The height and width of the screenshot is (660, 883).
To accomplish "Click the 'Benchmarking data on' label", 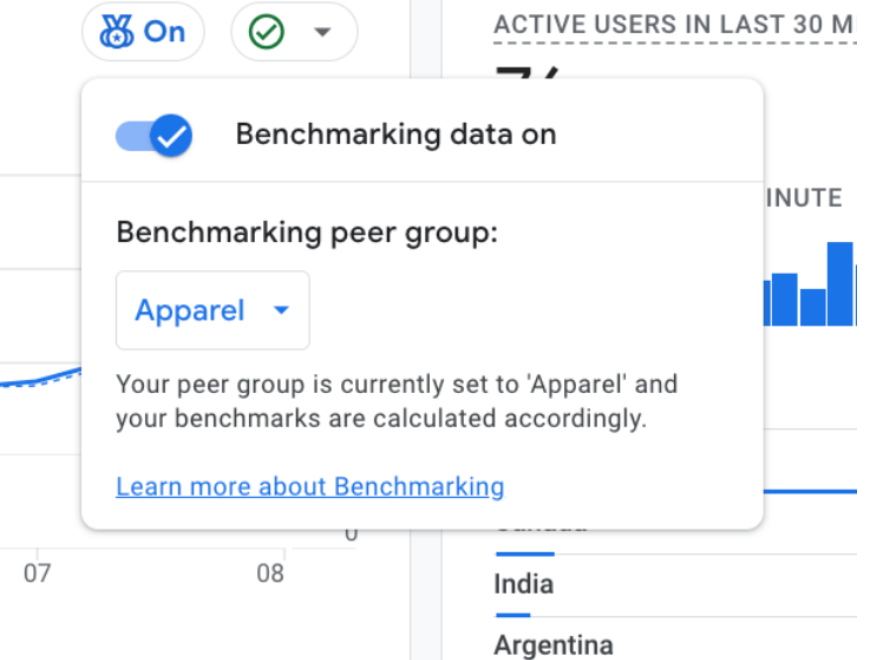I will pos(396,134).
